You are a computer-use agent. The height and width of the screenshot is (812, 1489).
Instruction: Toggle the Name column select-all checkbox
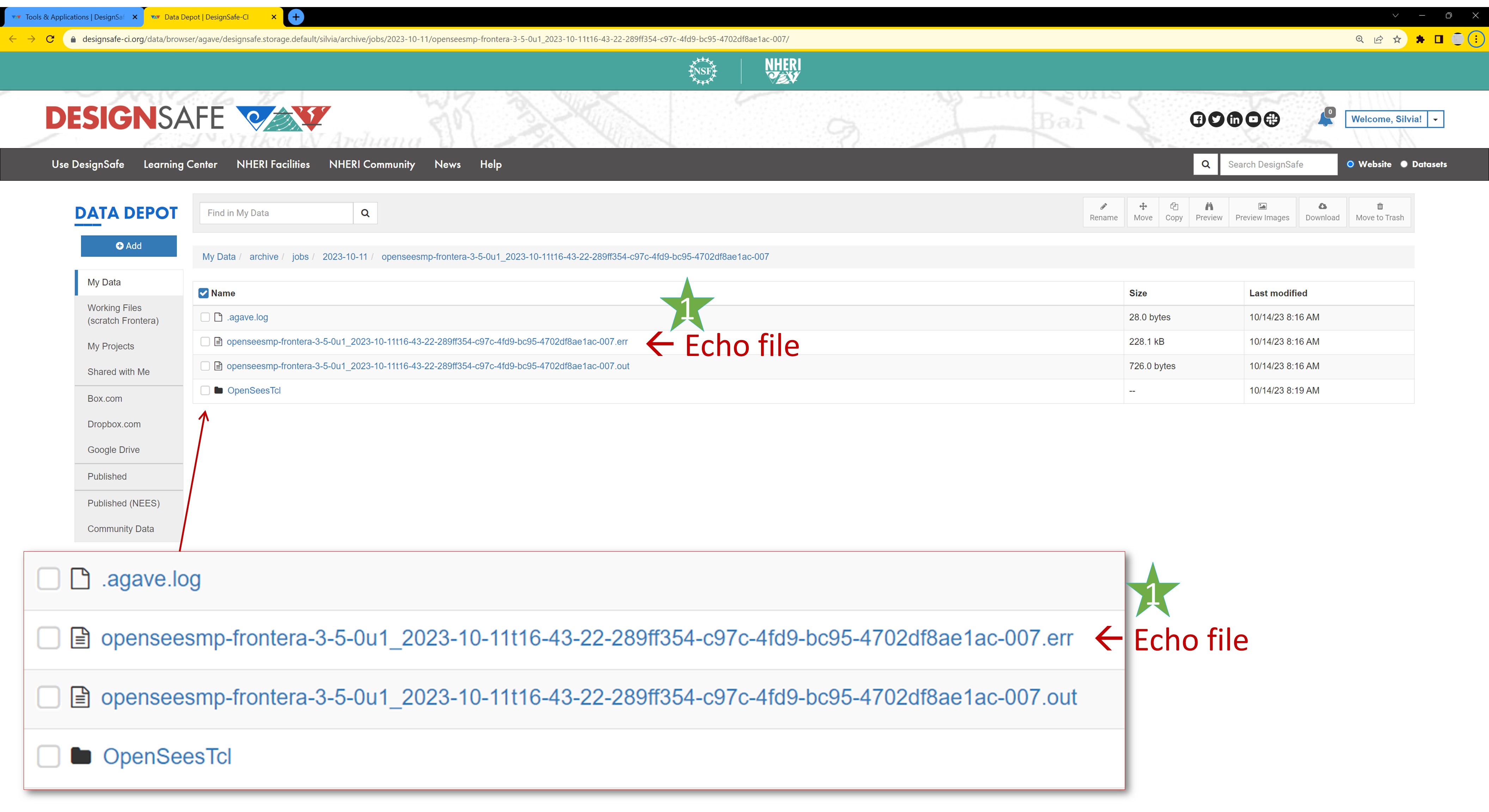[x=203, y=293]
